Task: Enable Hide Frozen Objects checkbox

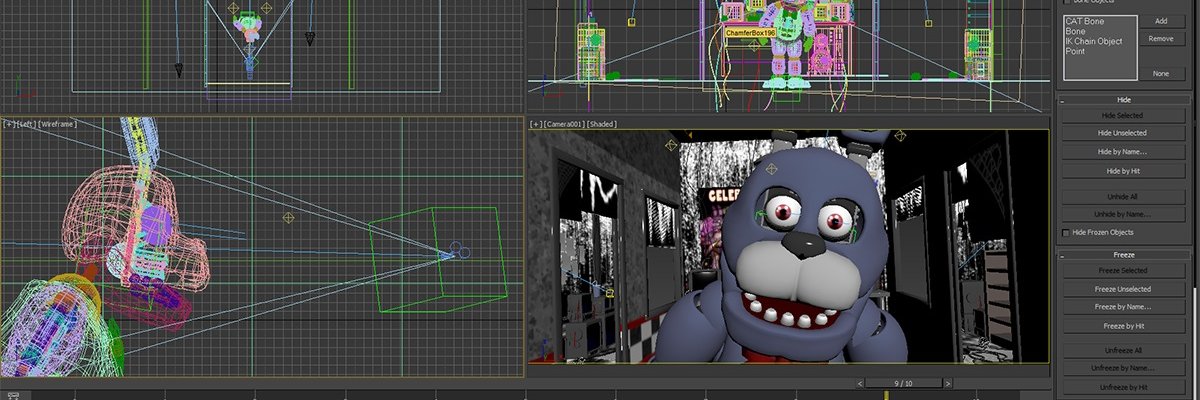Action: click(1065, 232)
